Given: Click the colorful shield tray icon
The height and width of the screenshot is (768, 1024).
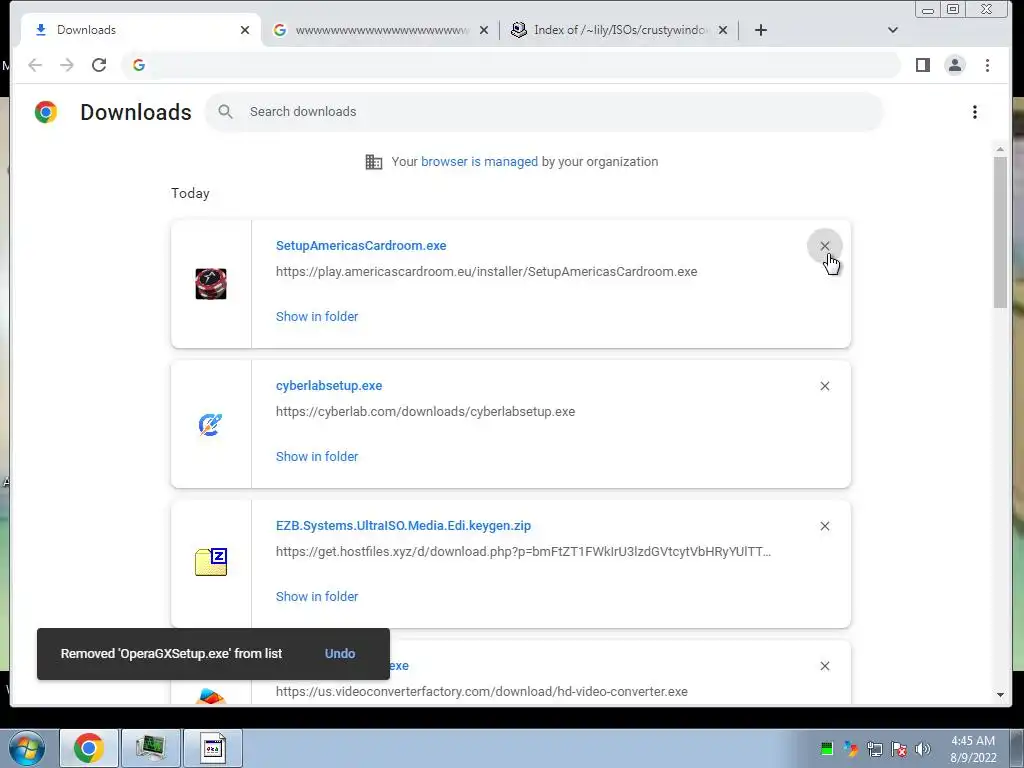Looking at the screenshot, I should [x=850, y=749].
